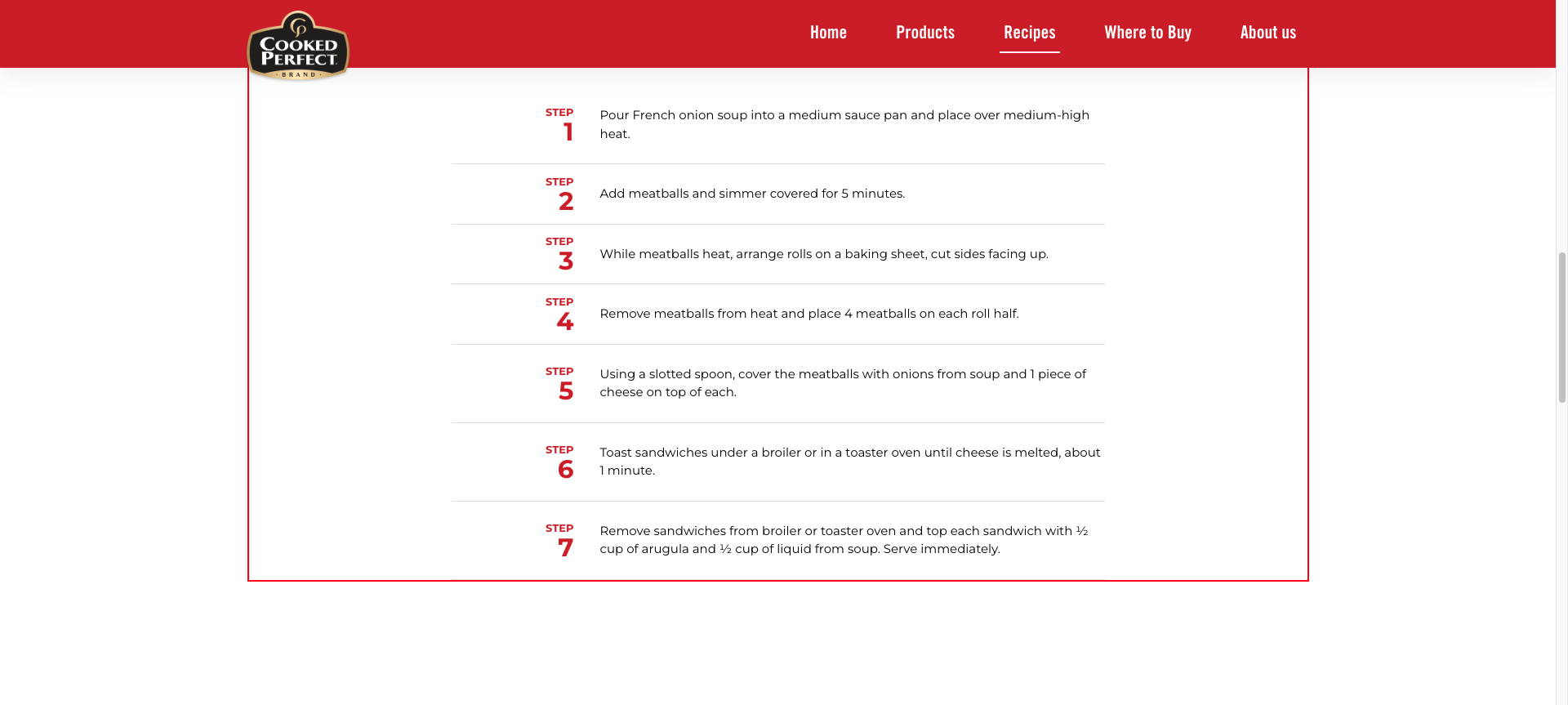The height and width of the screenshot is (705, 1568).
Task: Click the 'Remove meatballs from heat' instruction
Action: click(808, 314)
